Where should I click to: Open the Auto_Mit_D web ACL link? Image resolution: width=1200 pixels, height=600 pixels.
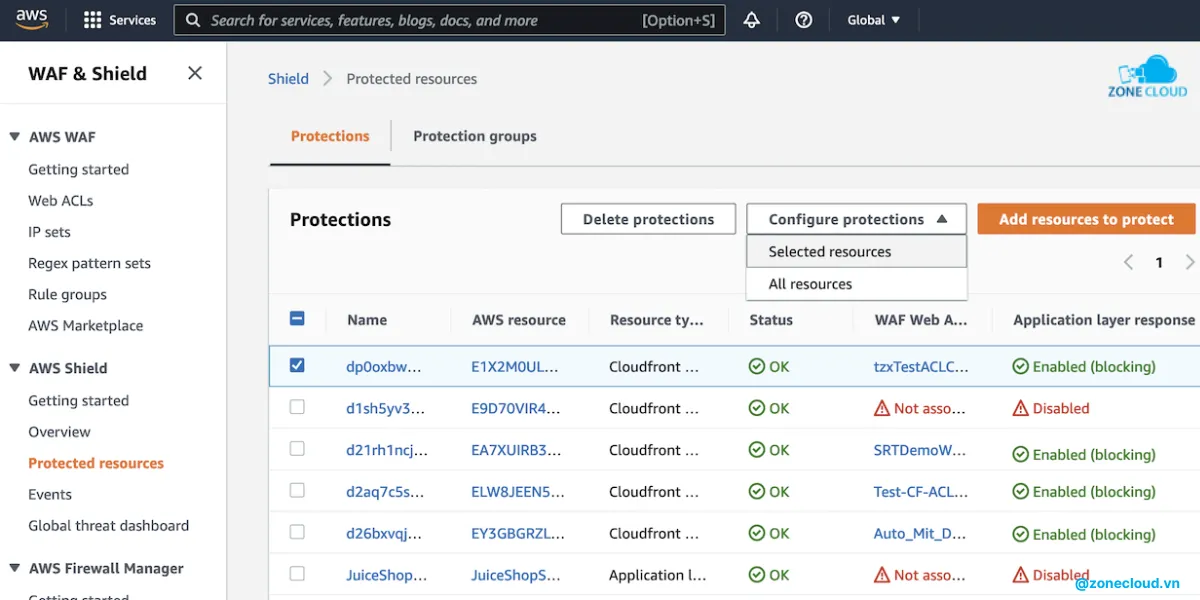[920, 533]
